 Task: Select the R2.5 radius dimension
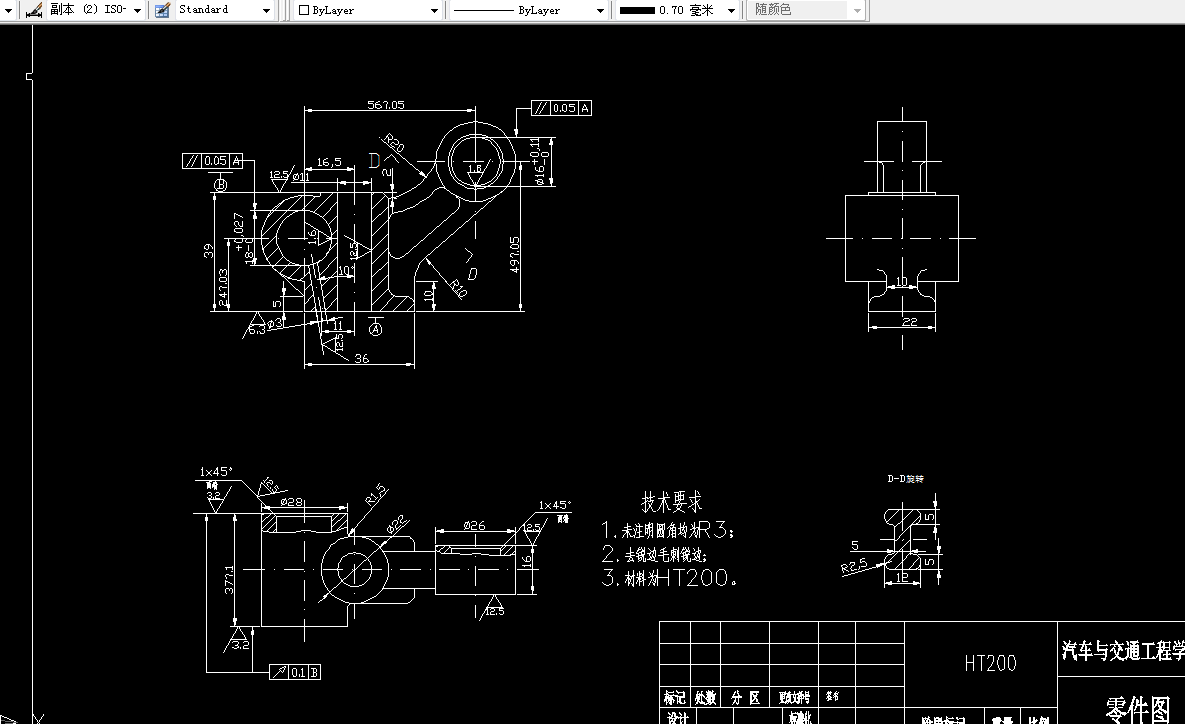[x=853, y=565]
